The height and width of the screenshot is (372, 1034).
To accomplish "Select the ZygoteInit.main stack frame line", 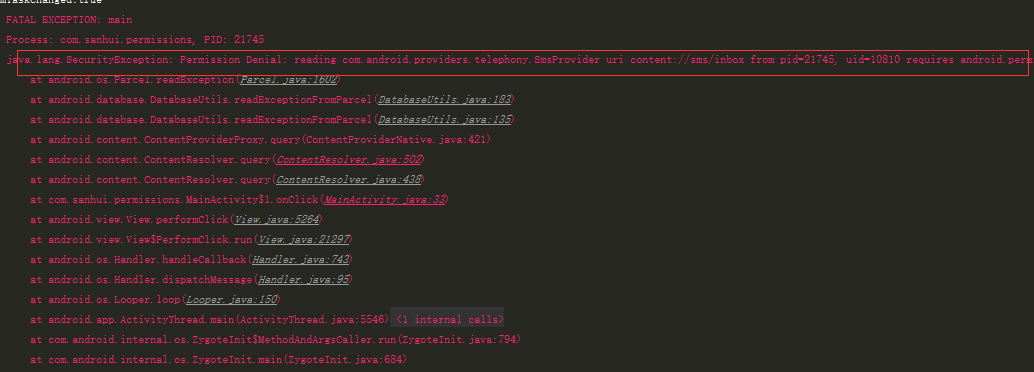I will (x=218, y=360).
